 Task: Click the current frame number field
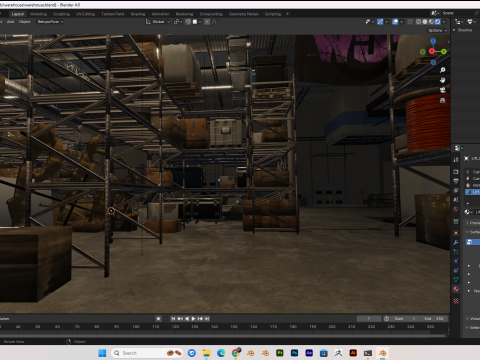369,319
